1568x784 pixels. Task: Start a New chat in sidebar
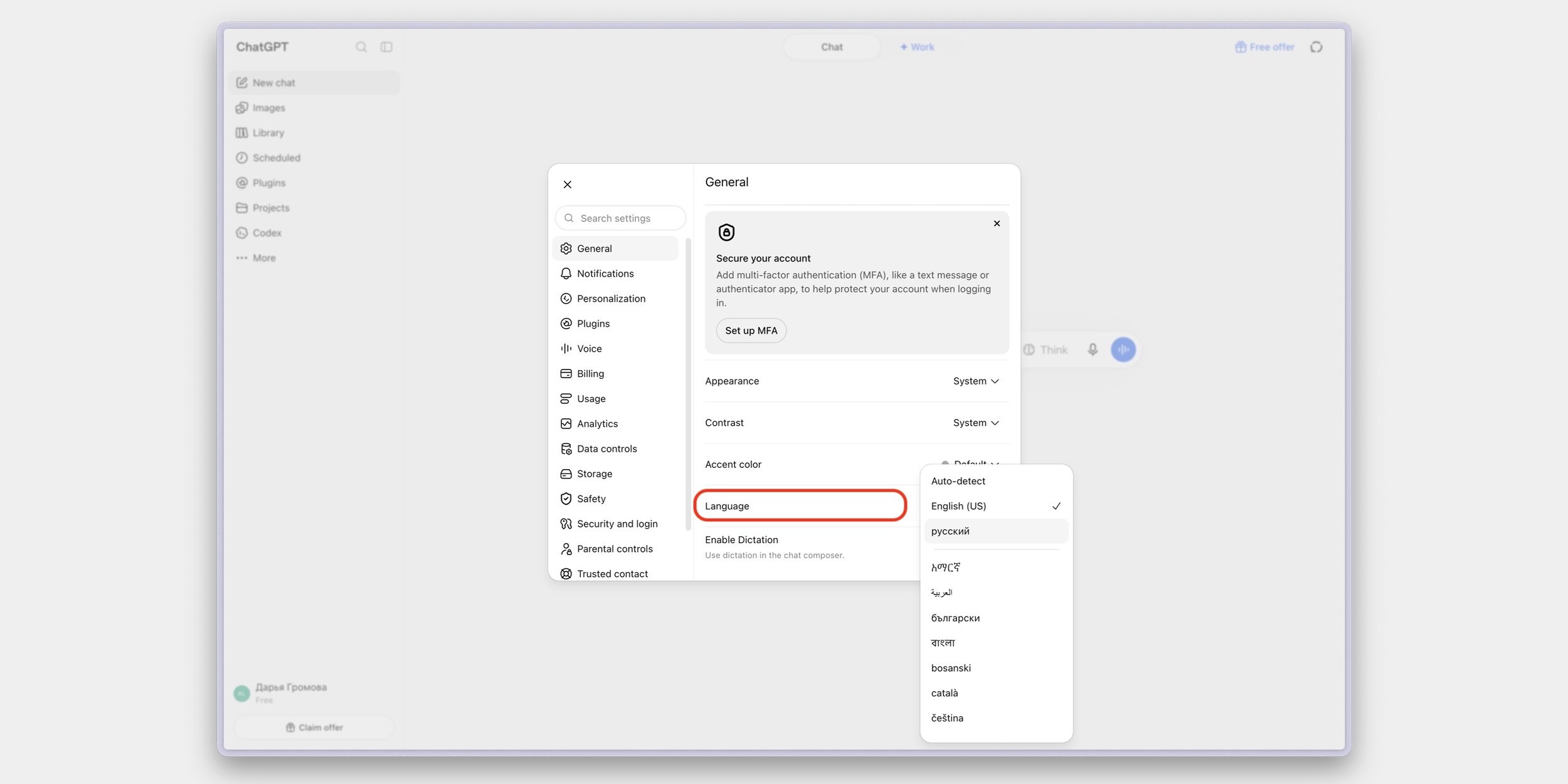[314, 83]
